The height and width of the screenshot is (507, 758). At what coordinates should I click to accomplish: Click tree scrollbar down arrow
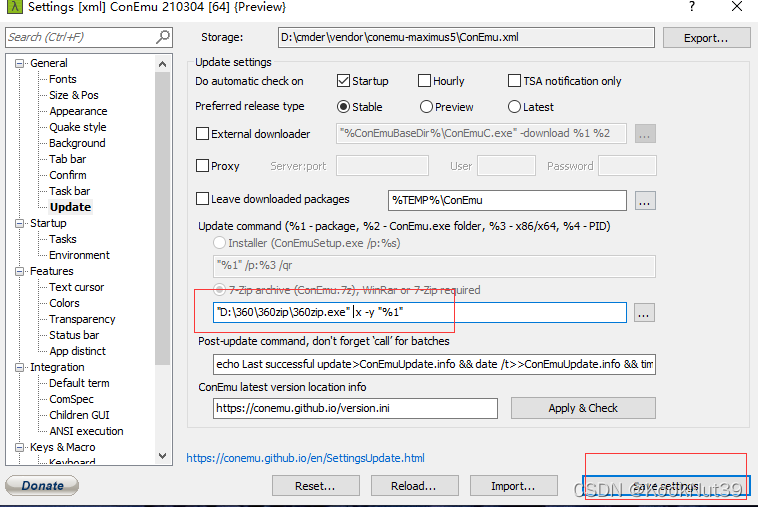pos(162,456)
